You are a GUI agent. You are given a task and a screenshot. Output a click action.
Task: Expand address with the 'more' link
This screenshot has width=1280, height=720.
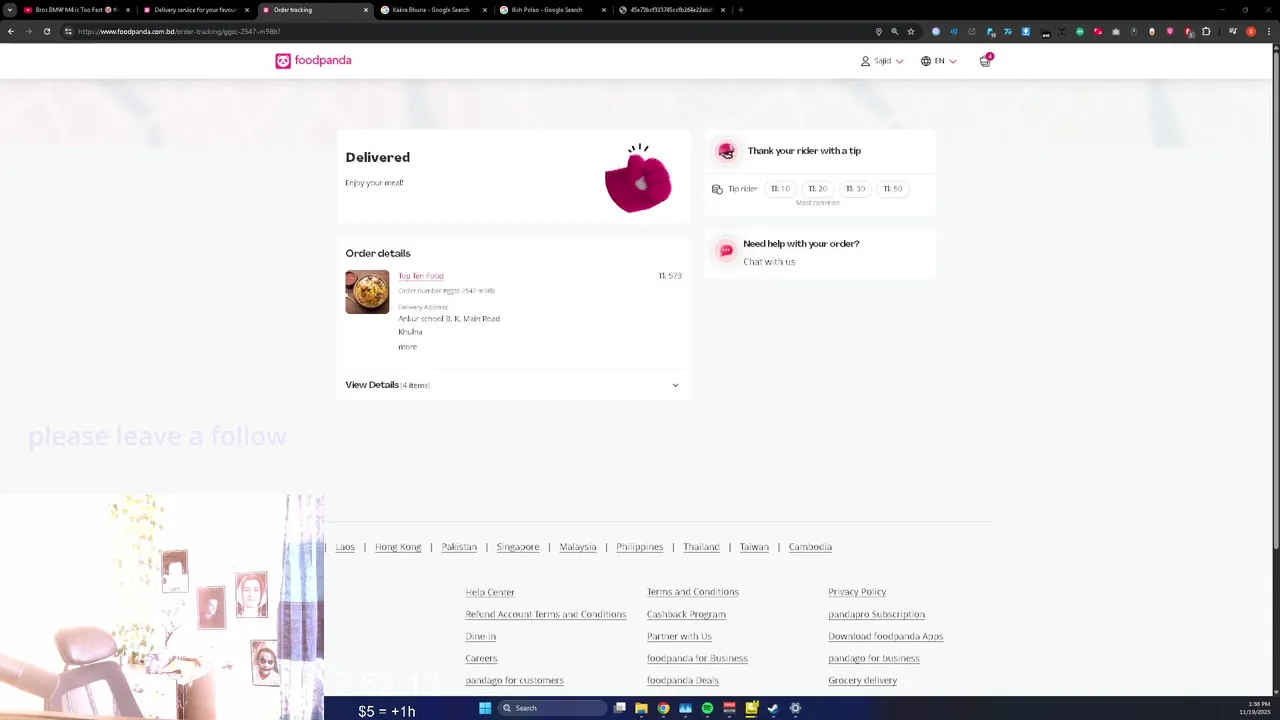(407, 347)
